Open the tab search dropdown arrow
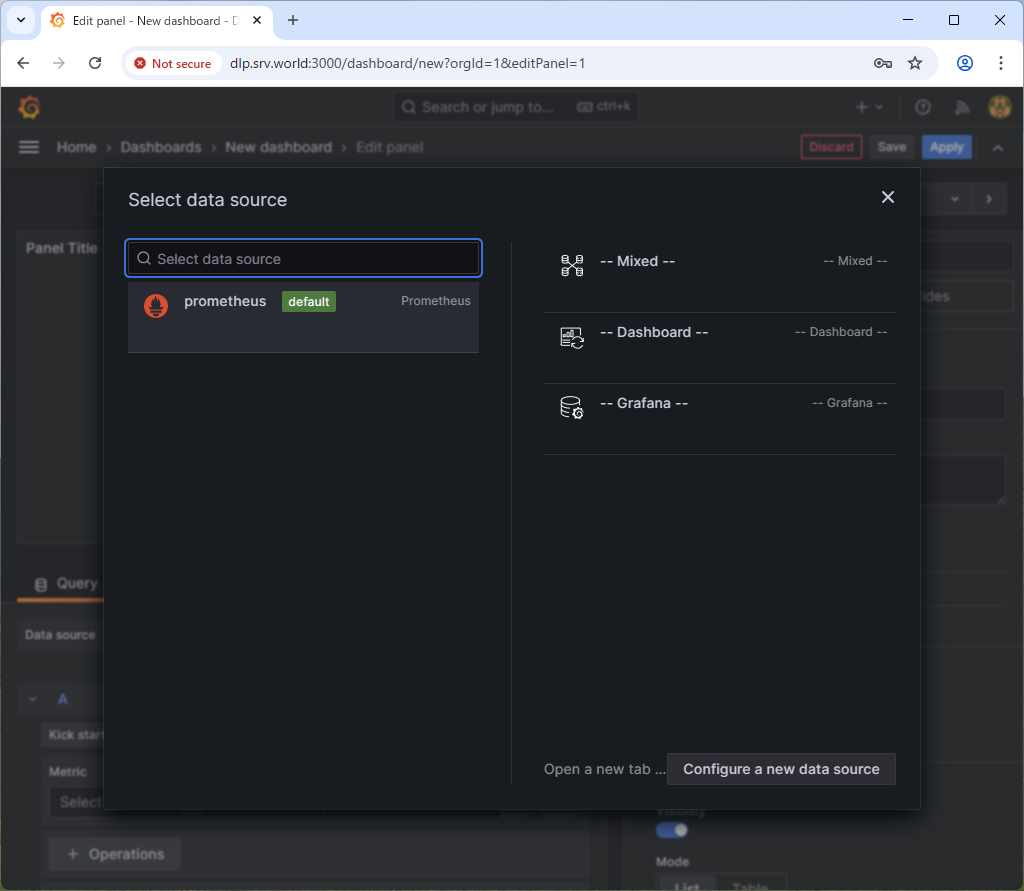 coord(21,20)
